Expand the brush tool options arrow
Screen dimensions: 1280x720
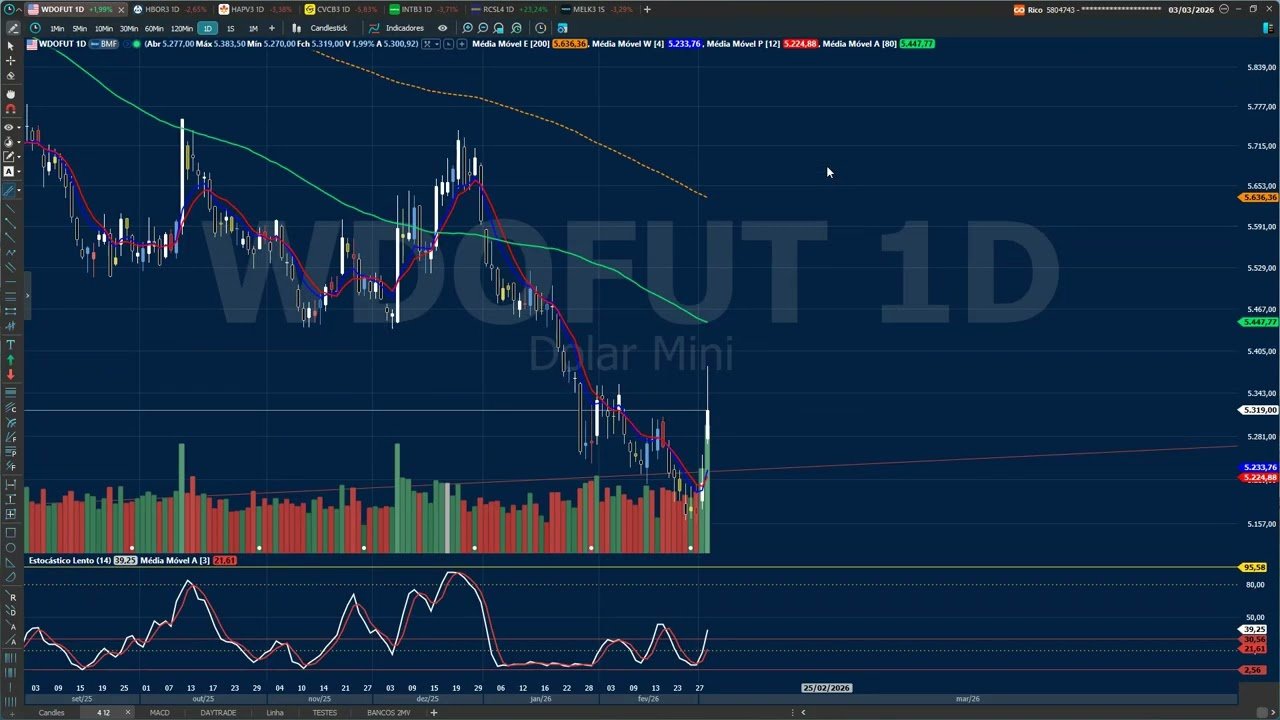(20, 187)
